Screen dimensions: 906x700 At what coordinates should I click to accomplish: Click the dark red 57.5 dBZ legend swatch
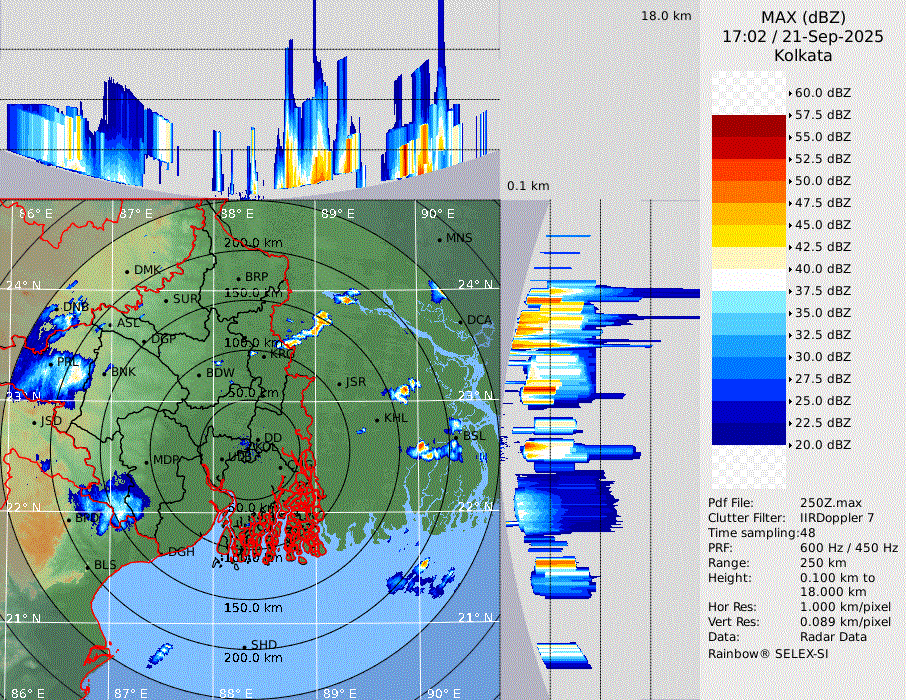[x=749, y=126]
